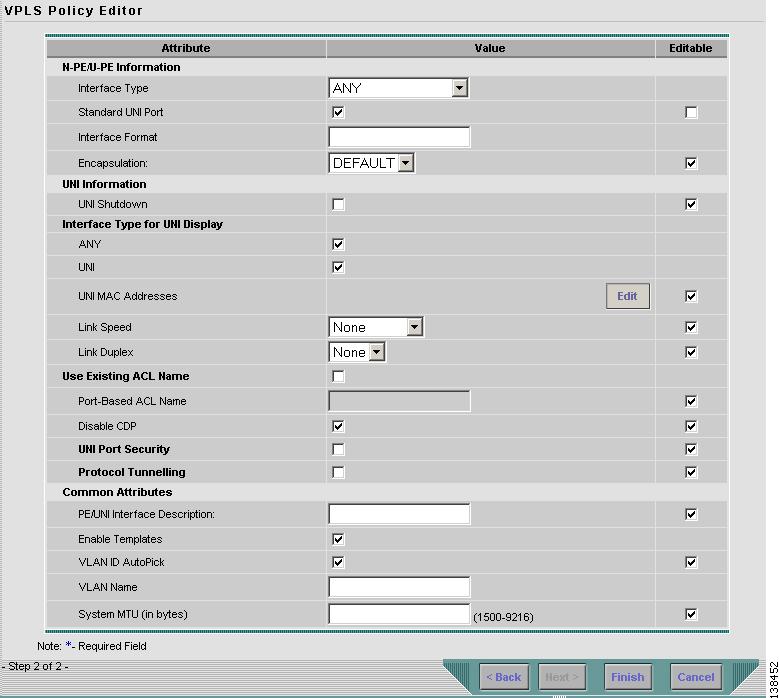
Task: Toggle the VLAN ID AutoPick editable checkbox
Action: [x=691, y=562]
